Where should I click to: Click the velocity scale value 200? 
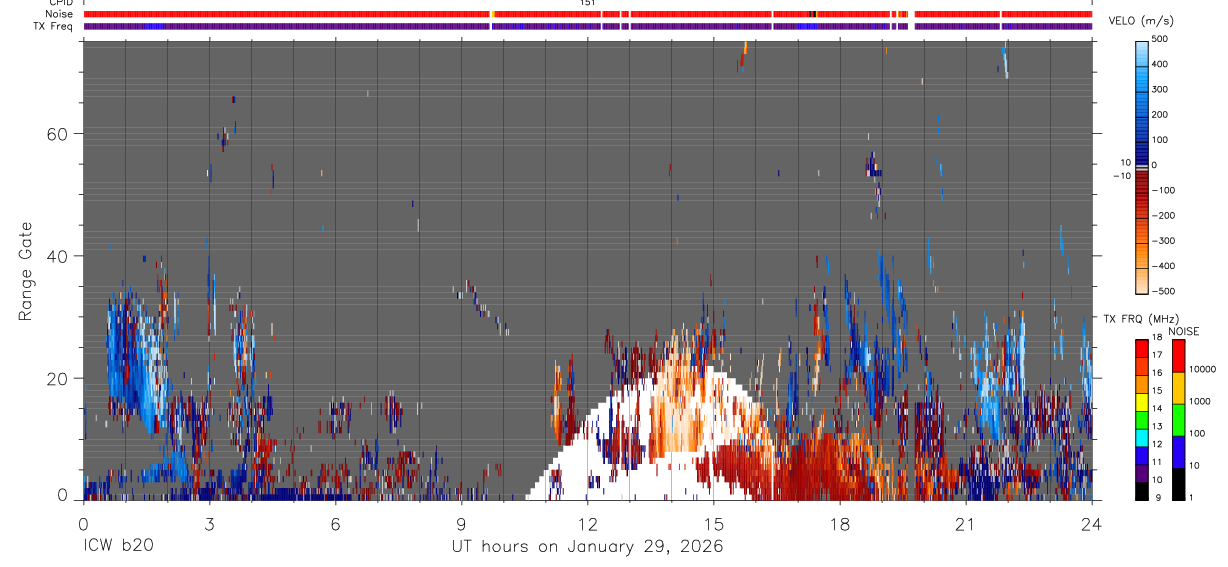[1160, 115]
